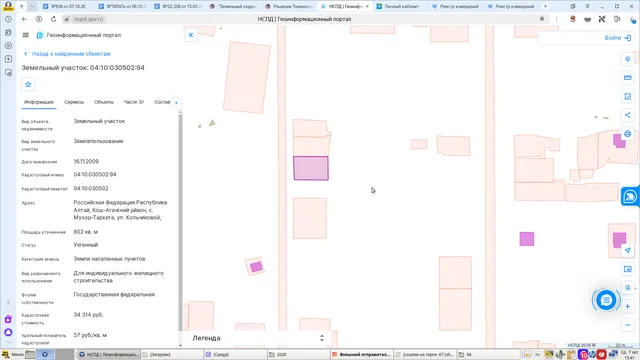Screen dimensions: 640x360
Task: Close the НСПД browser tab
Action: pyautogui.click(x=367, y=6)
